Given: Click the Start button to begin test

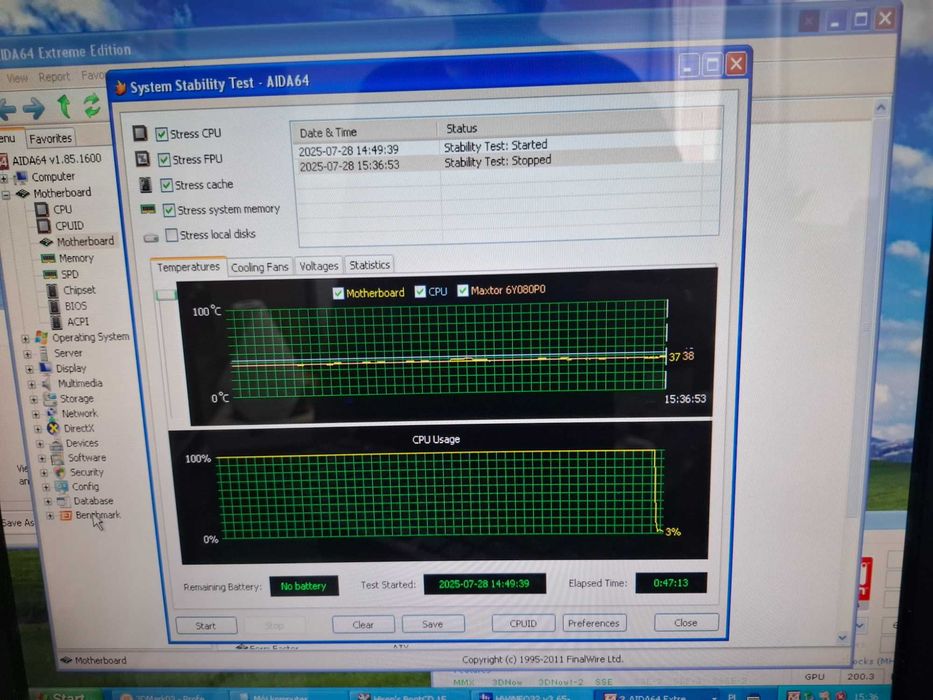Looking at the screenshot, I should pyautogui.click(x=206, y=626).
